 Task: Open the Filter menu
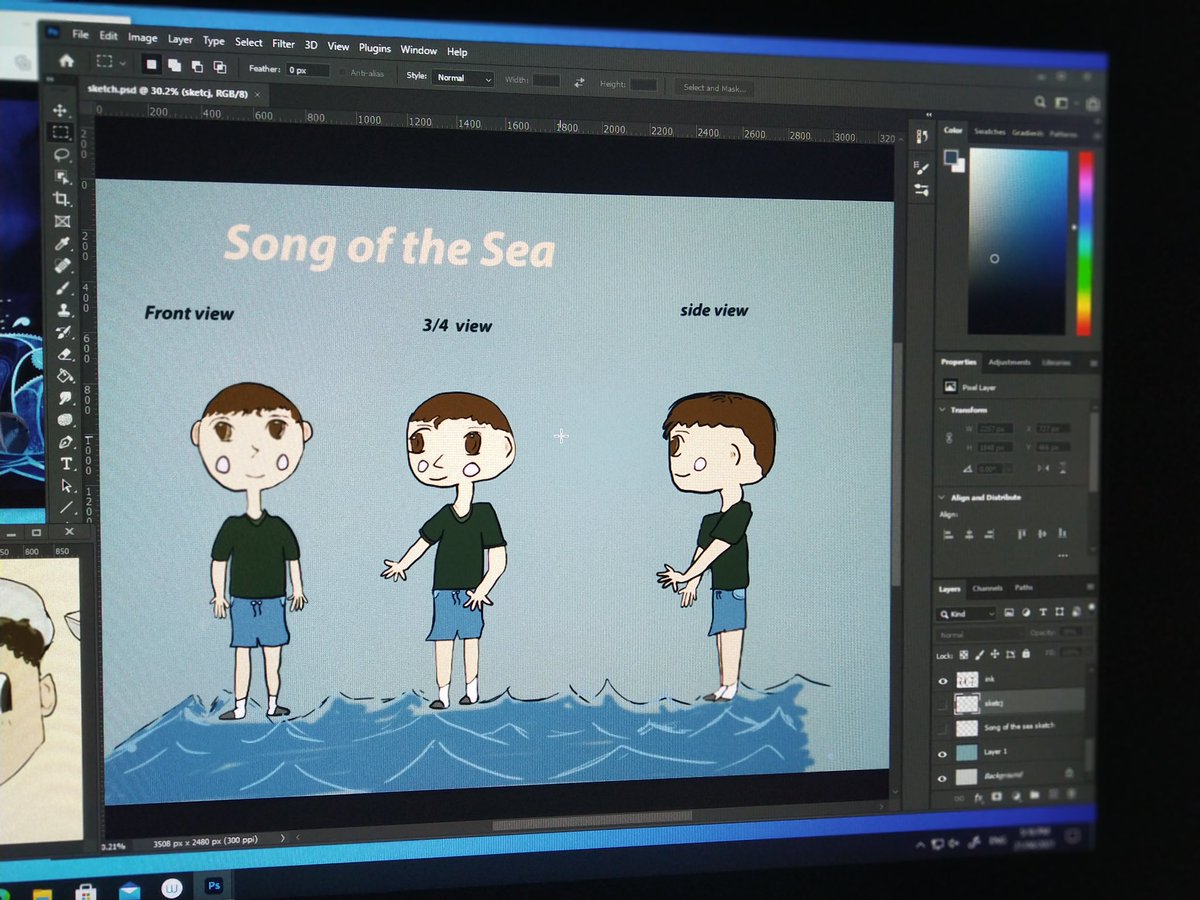pos(284,44)
